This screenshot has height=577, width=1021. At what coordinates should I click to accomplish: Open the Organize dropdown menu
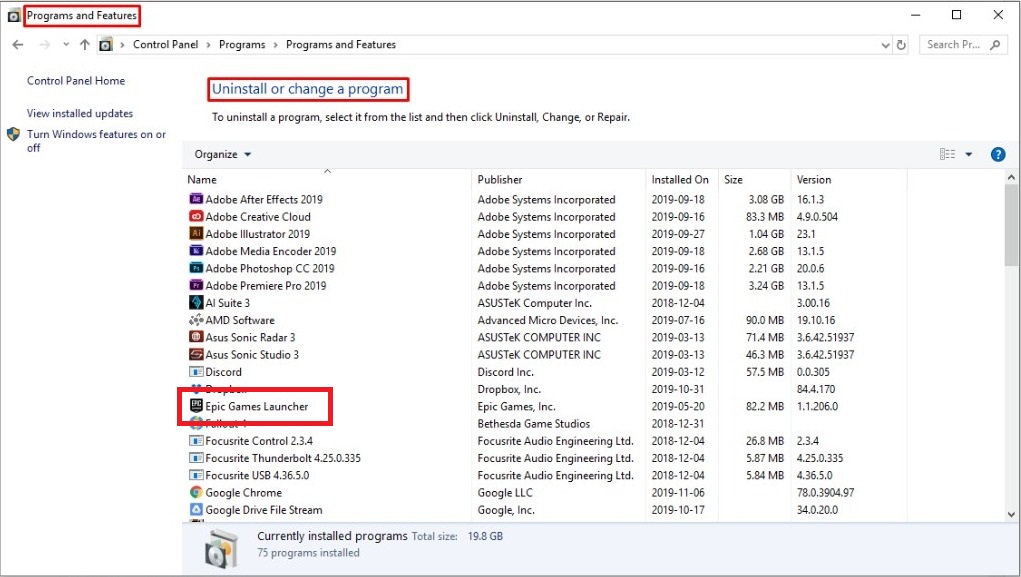[x=223, y=154]
